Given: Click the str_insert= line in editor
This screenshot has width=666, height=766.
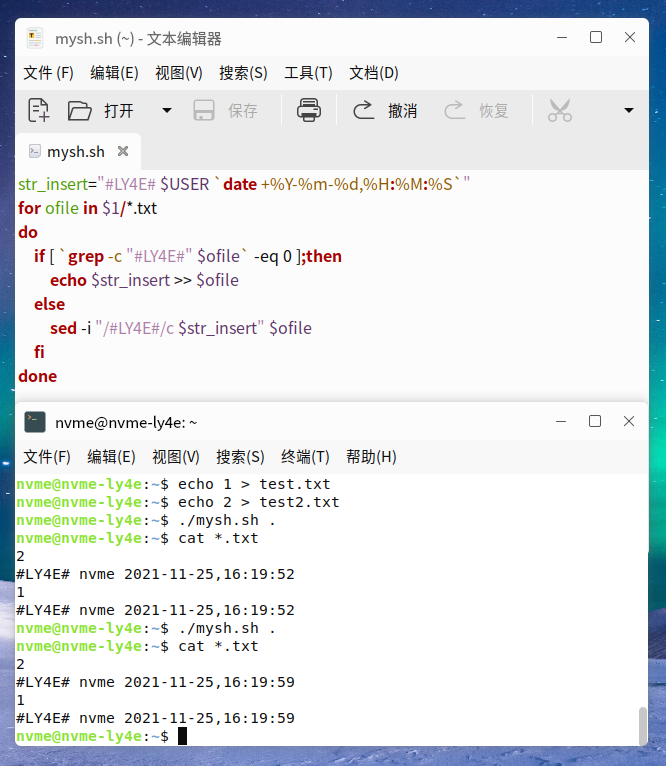Looking at the screenshot, I should [x=244, y=184].
